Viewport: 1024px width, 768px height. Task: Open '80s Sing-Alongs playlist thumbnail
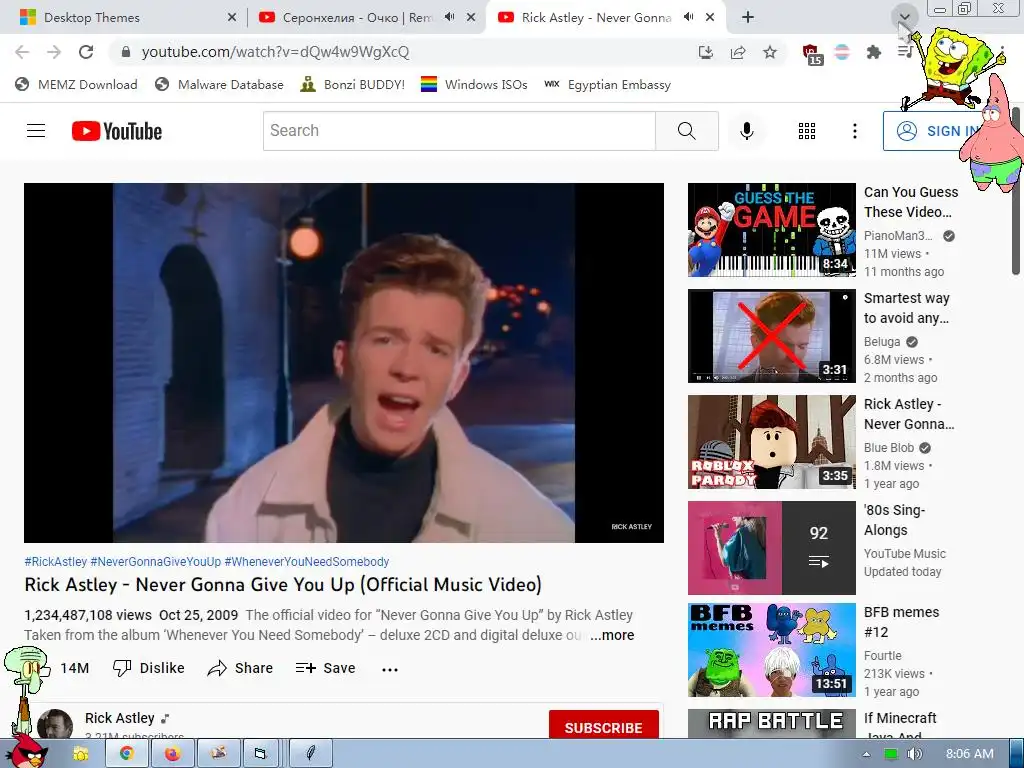click(x=771, y=547)
